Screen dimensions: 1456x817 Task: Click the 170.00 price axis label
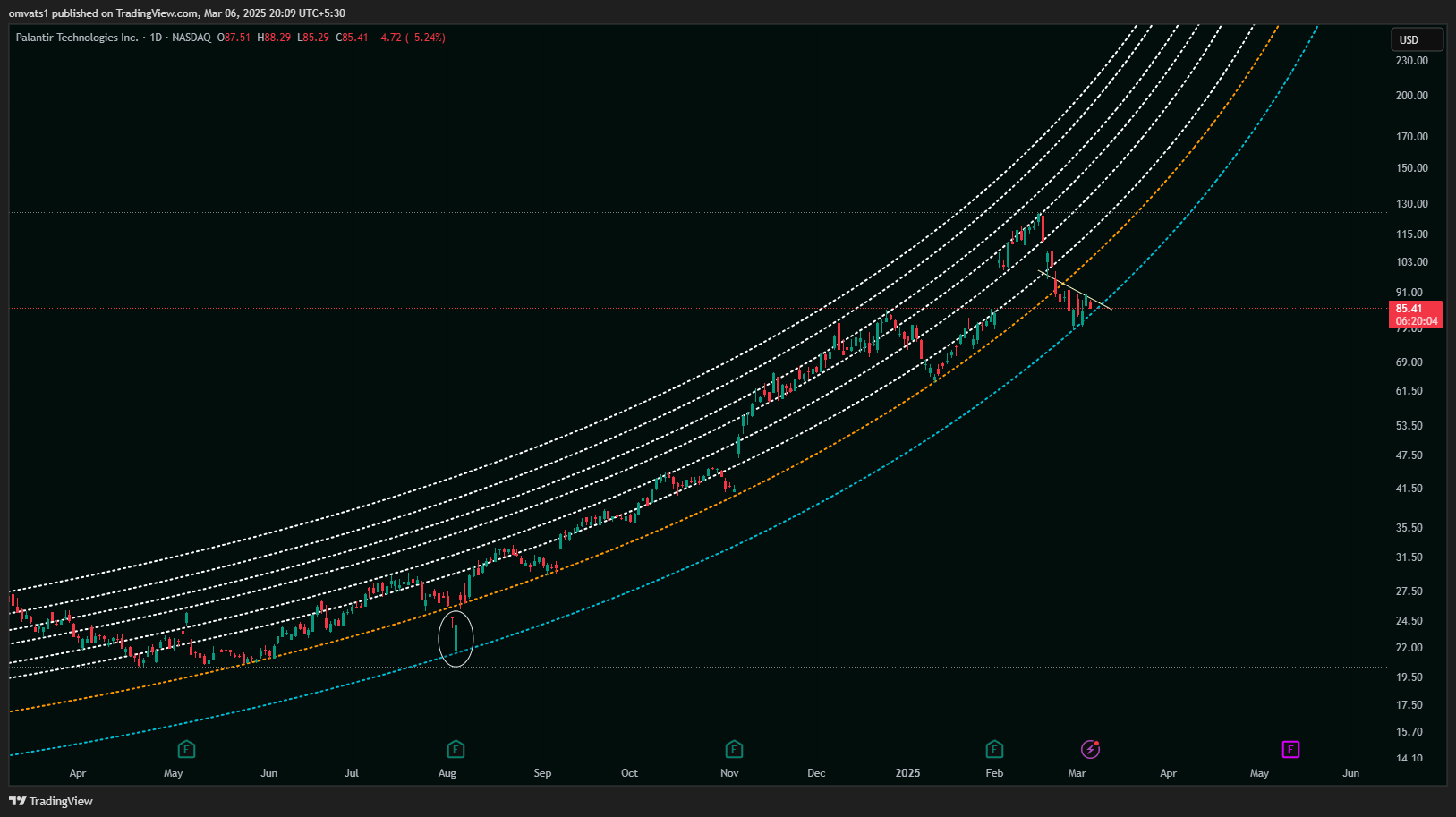click(x=1412, y=137)
